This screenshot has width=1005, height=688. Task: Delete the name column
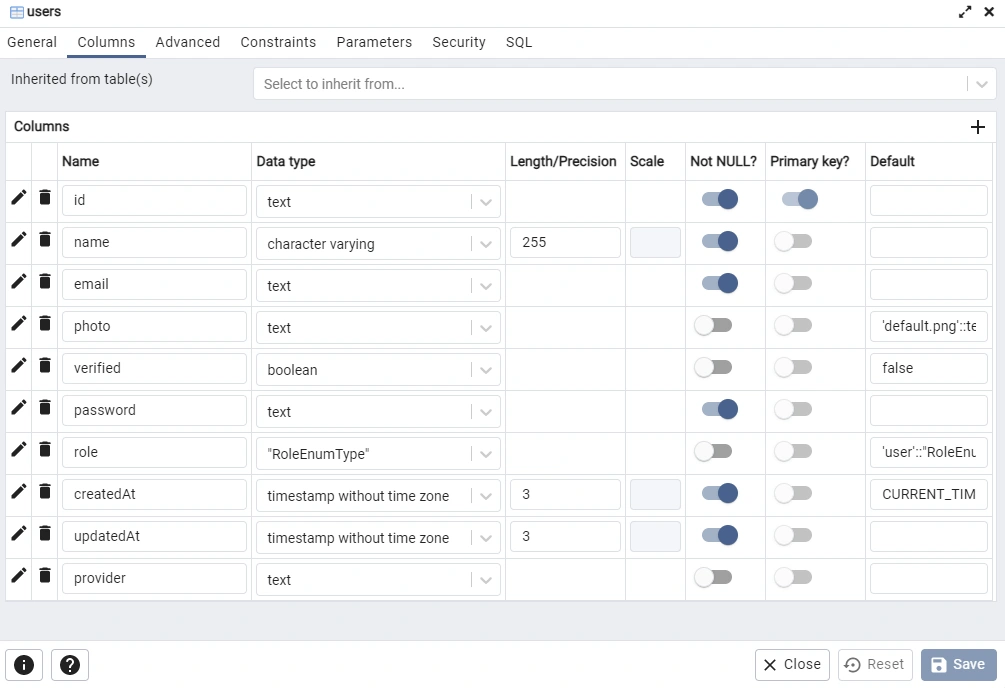coord(45,240)
